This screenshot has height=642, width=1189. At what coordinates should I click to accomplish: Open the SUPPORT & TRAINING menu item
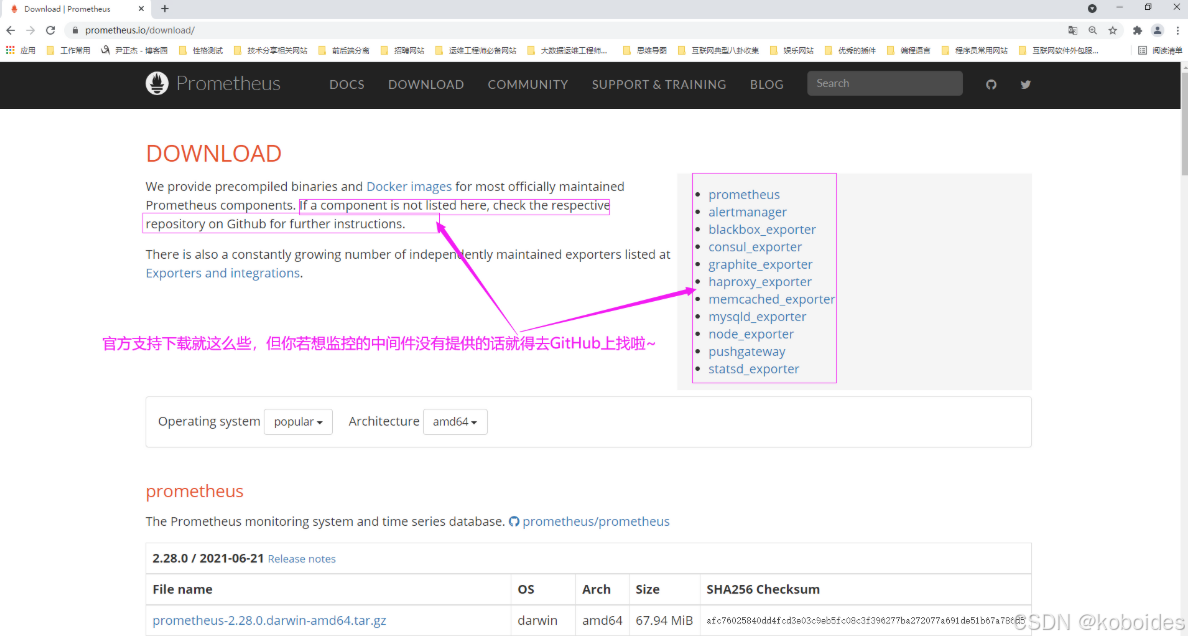point(659,85)
